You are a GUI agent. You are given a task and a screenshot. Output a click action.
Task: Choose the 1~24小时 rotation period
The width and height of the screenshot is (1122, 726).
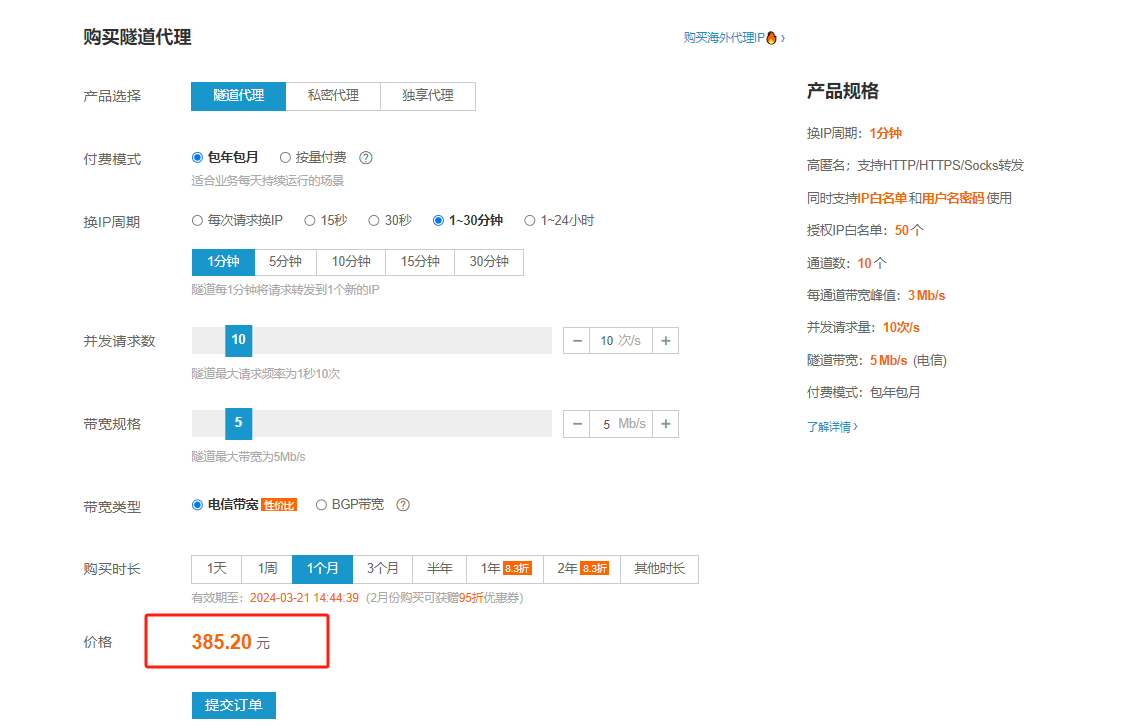point(559,220)
